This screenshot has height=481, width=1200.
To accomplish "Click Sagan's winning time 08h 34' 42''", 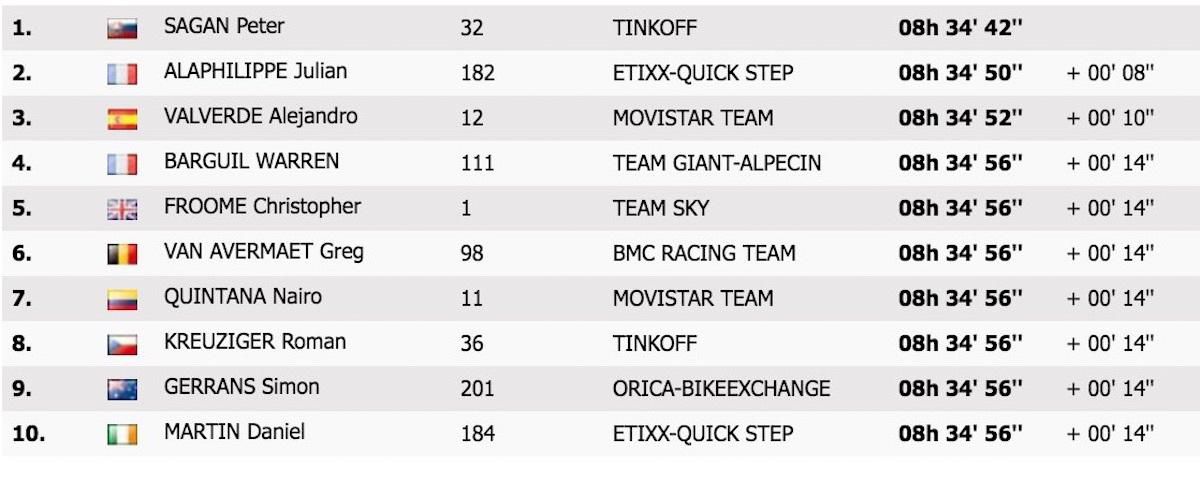I will pyautogui.click(x=961, y=28).
